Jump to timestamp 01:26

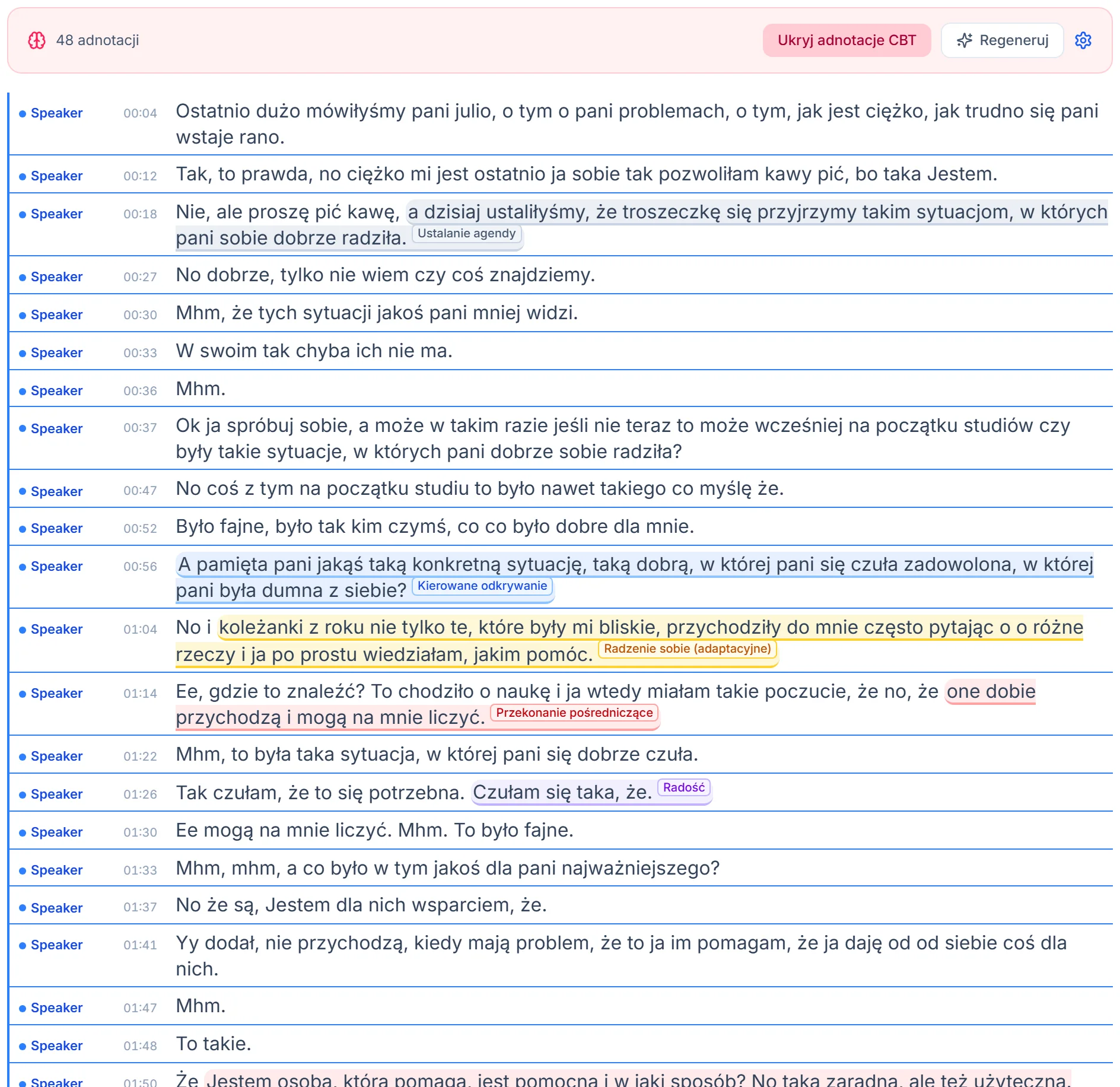[140, 794]
